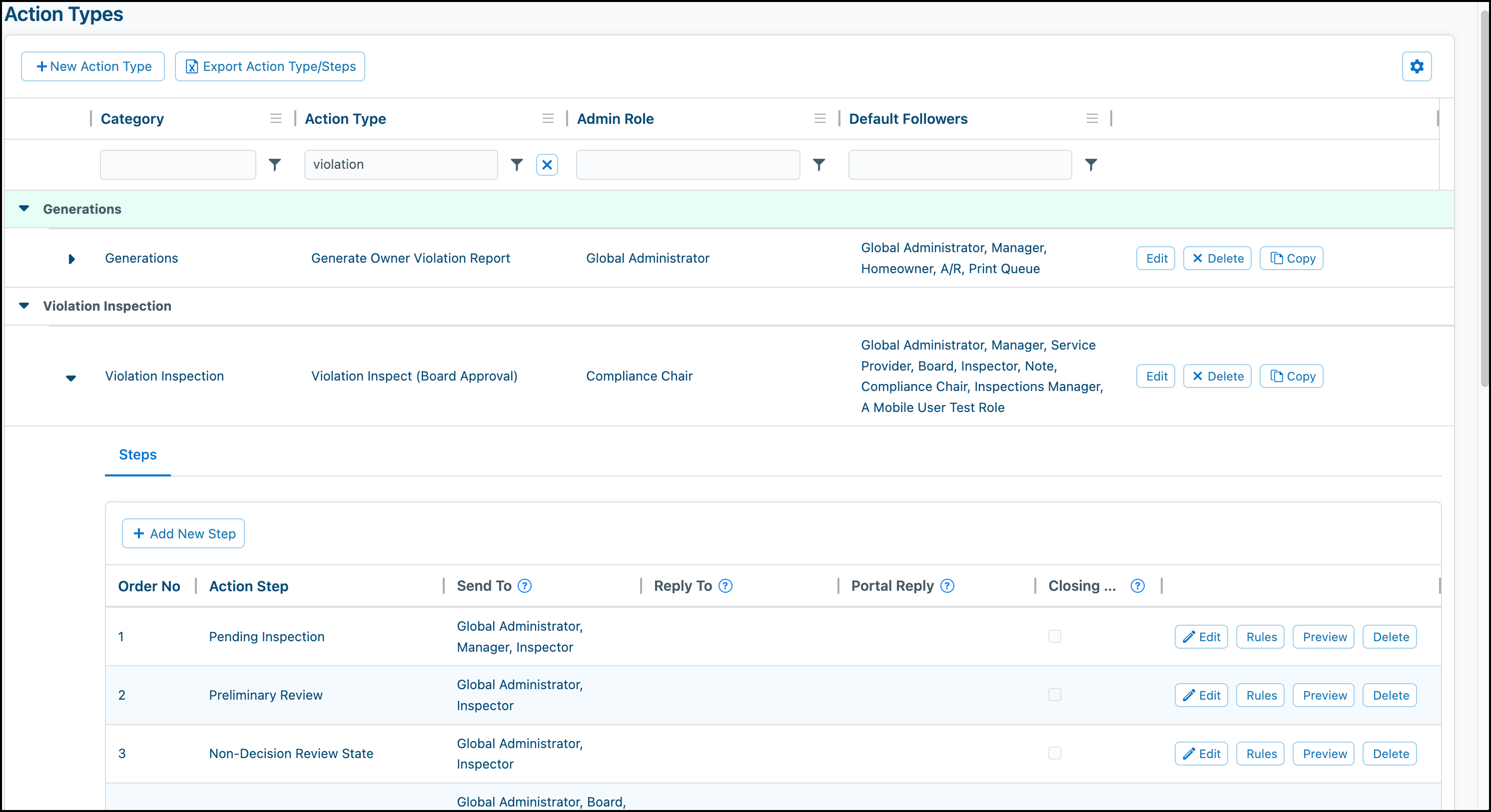1491x812 pixels.
Task: Select the Preliminary Review step name
Action: (x=266, y=695)
